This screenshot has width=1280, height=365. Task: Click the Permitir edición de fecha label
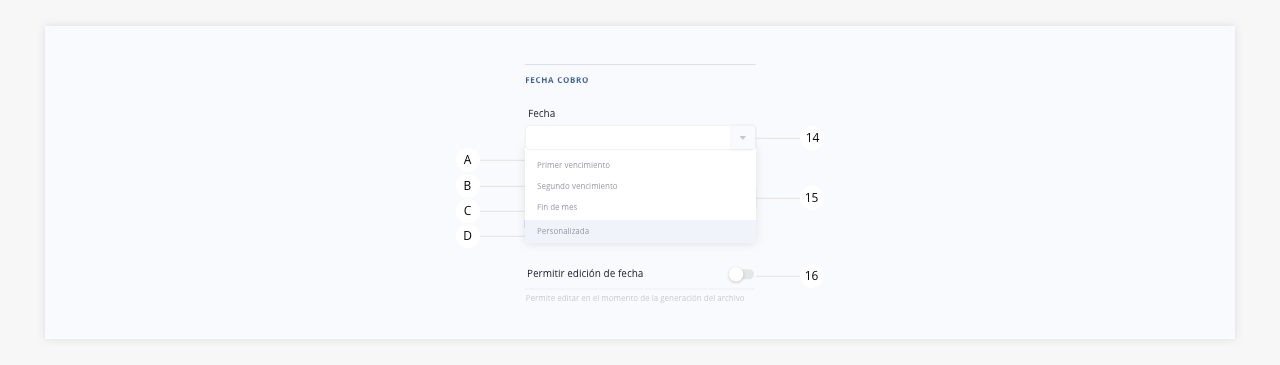click(585, 273)
